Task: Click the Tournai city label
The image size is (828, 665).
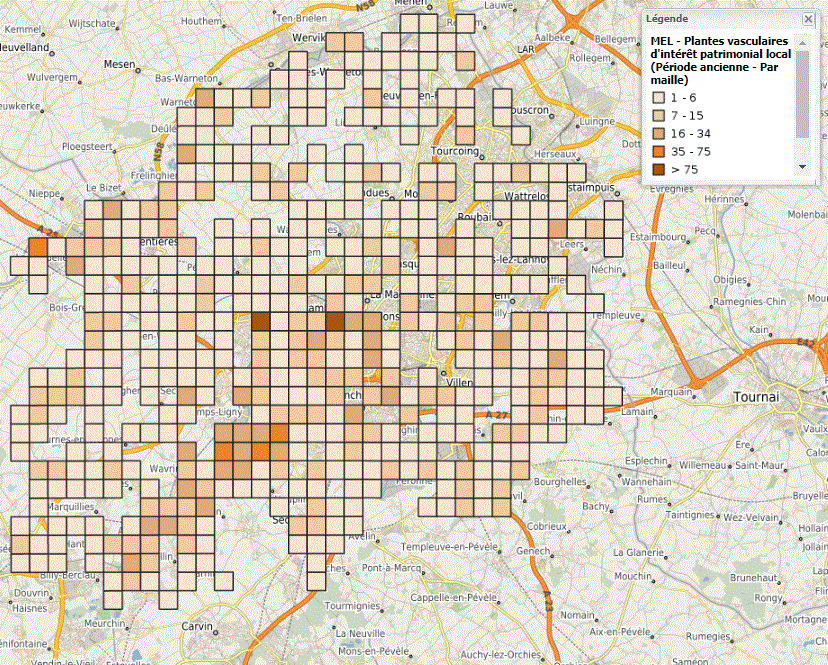Action: coord(755,397)
